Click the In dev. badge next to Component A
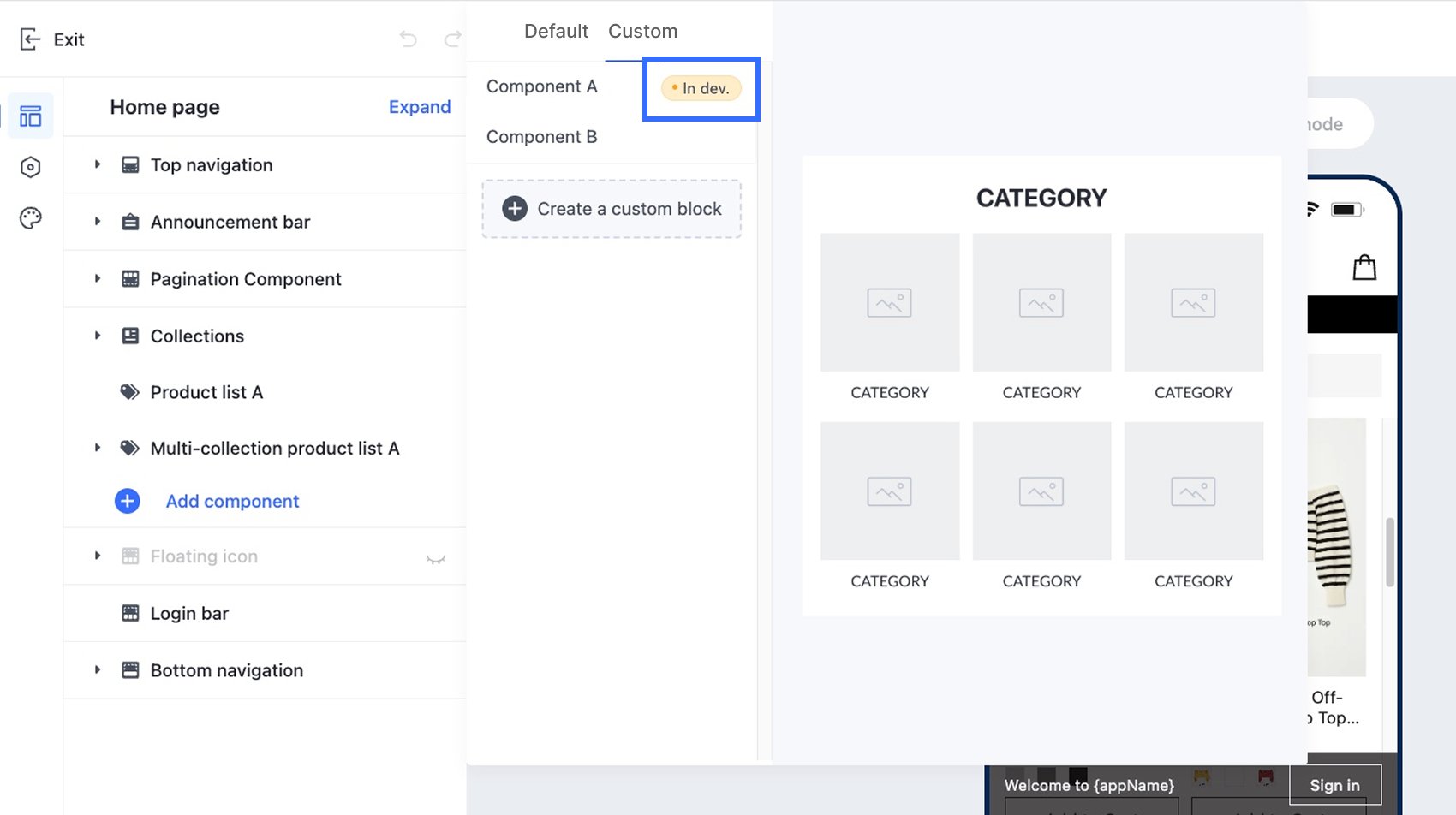 pyautogui.click(x=701, y=88)
